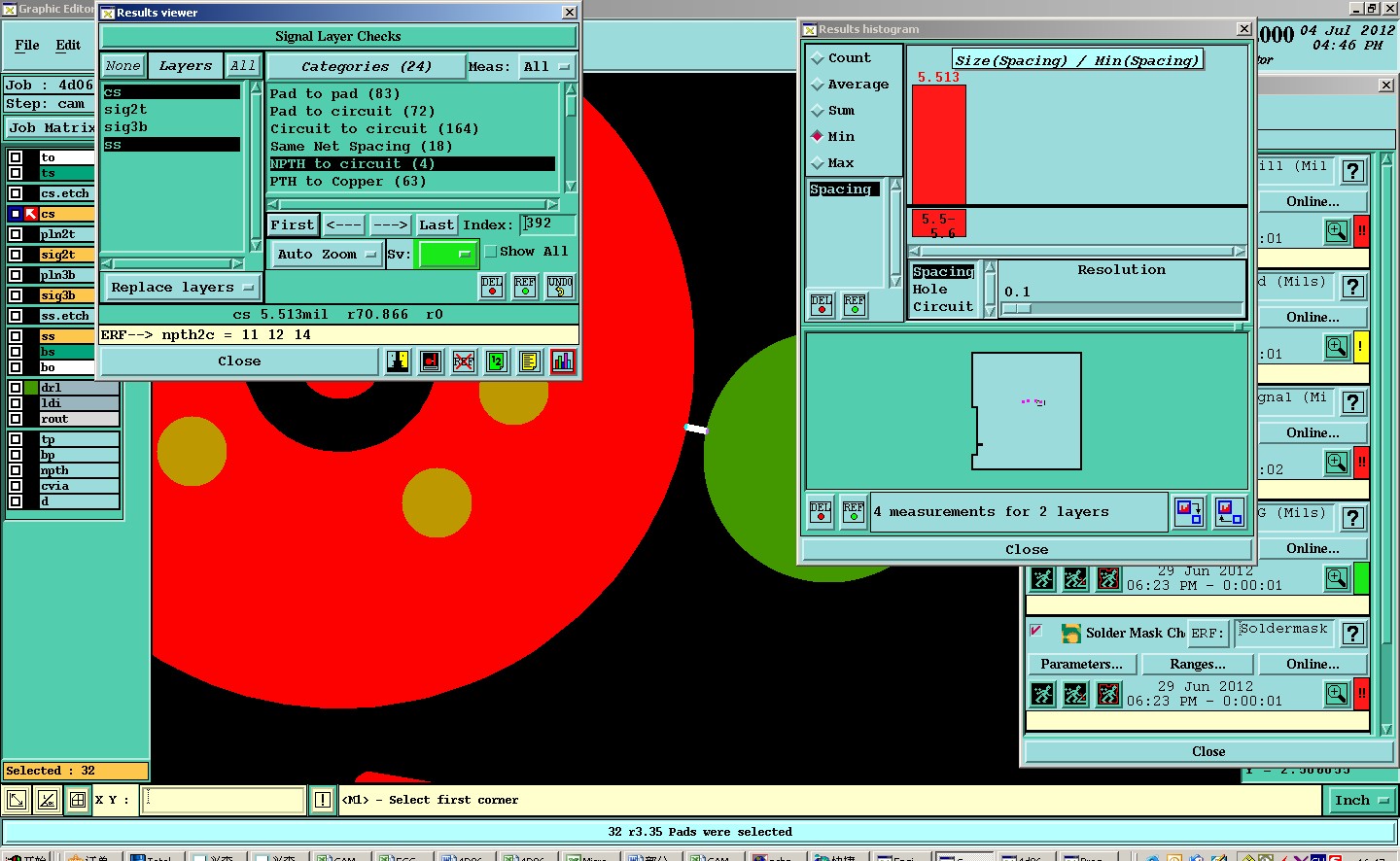Open the Replace layers dropdown
The width and height of the screenshot is (1400, 861).
182,288
